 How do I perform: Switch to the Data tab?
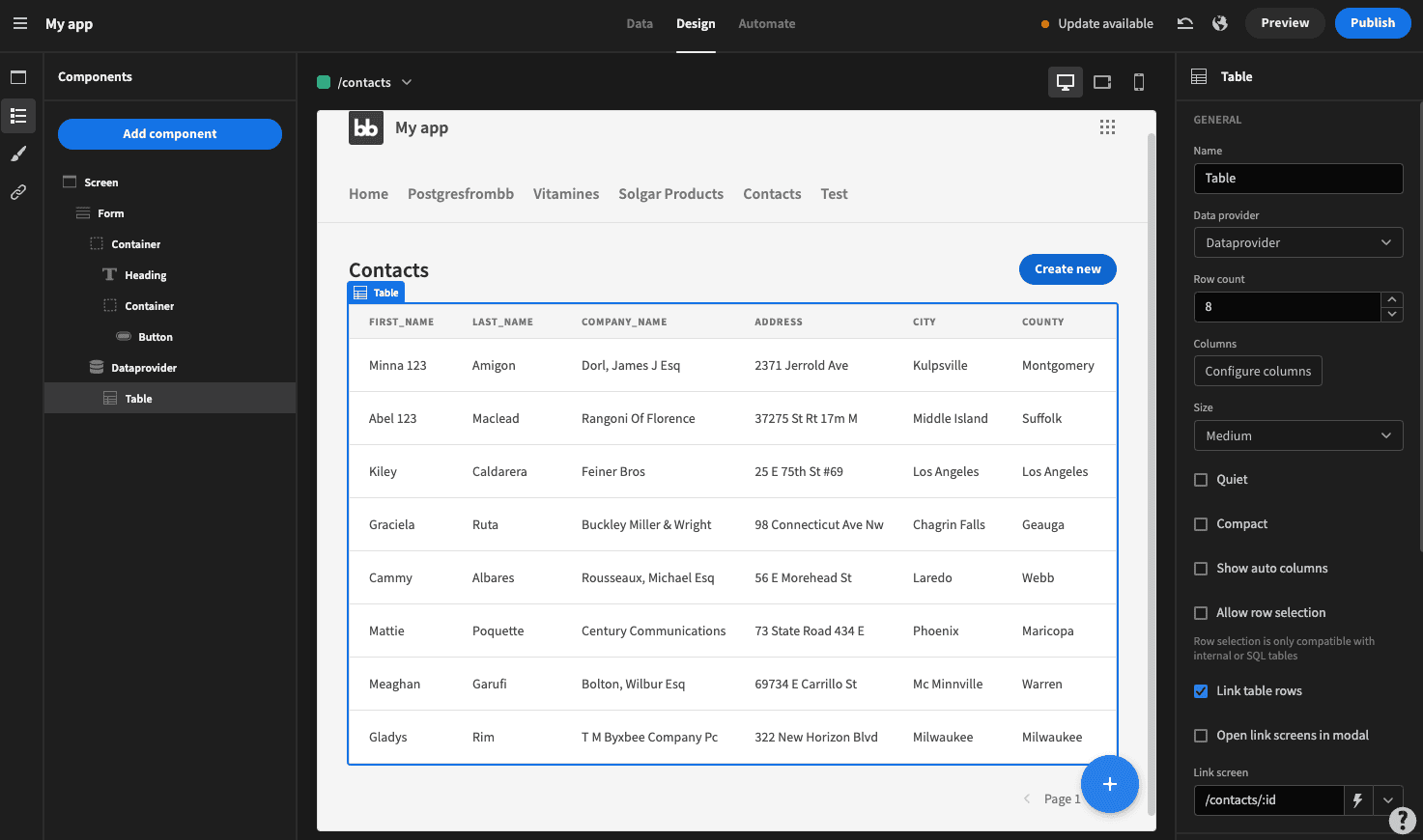(x=640, y=23)
